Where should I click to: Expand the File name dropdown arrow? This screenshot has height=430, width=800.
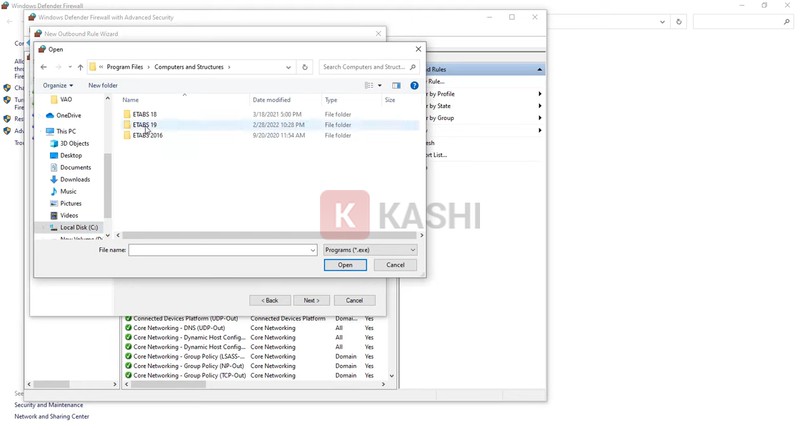point(313,250)
